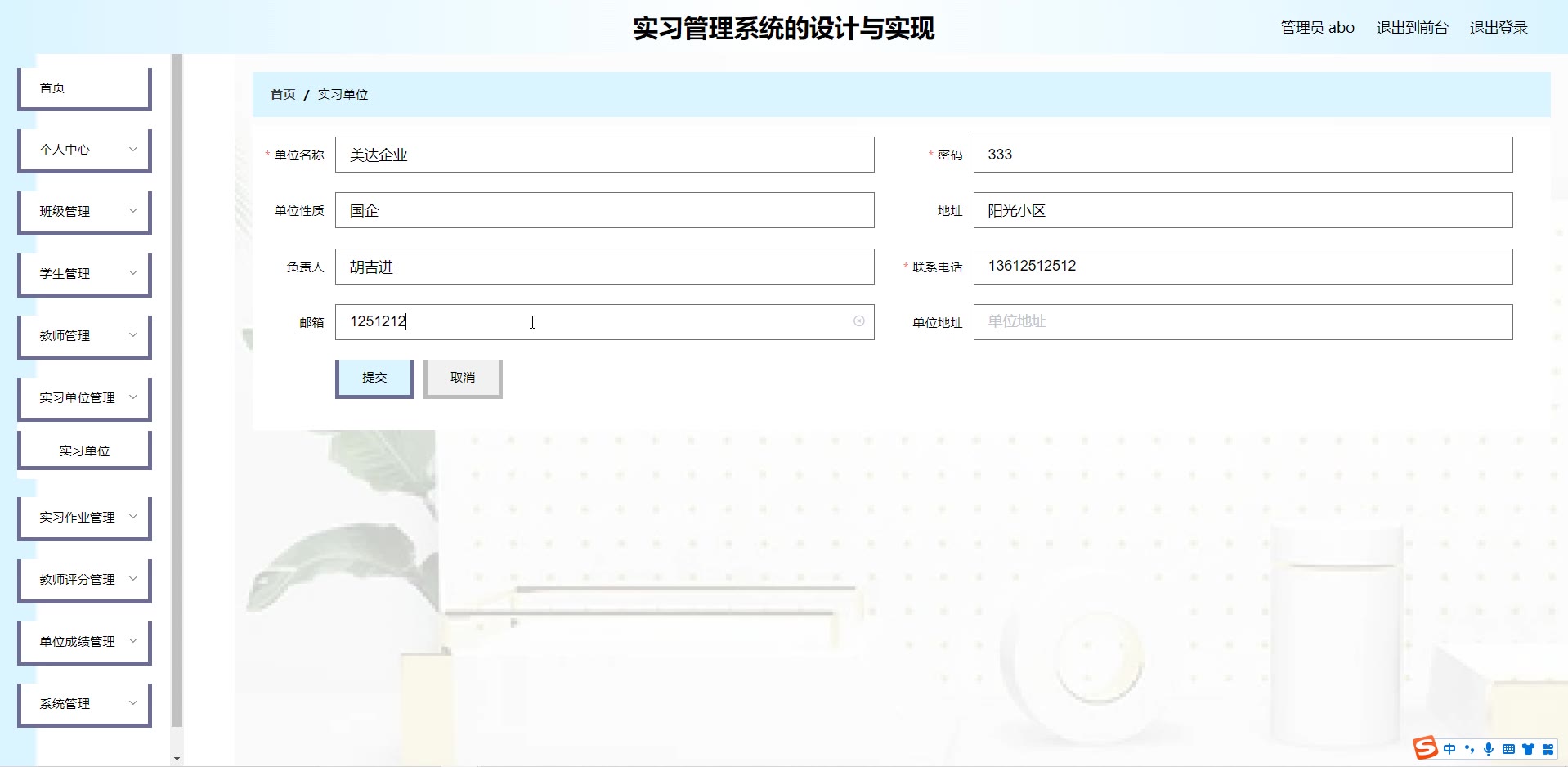This screenshot has width=1568, height=767.
Task: Open the 首页 sidebar item
Action: tap(84, 88)
